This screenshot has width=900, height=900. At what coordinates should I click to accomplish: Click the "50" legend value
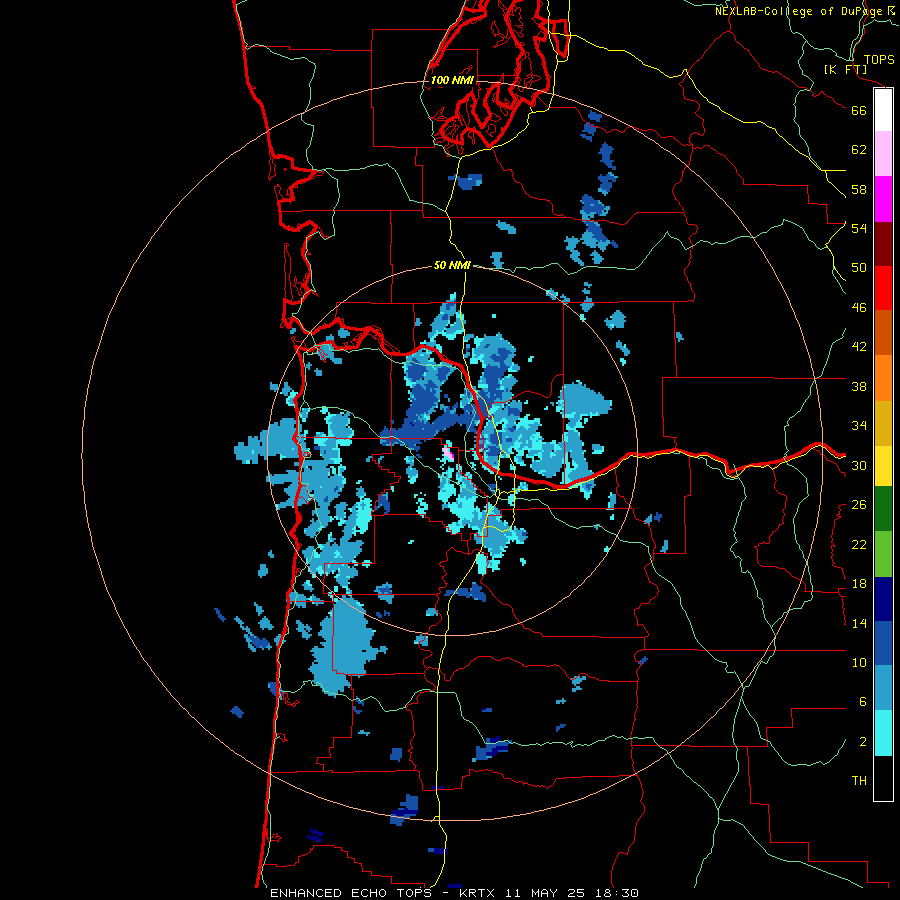point(859,268)
